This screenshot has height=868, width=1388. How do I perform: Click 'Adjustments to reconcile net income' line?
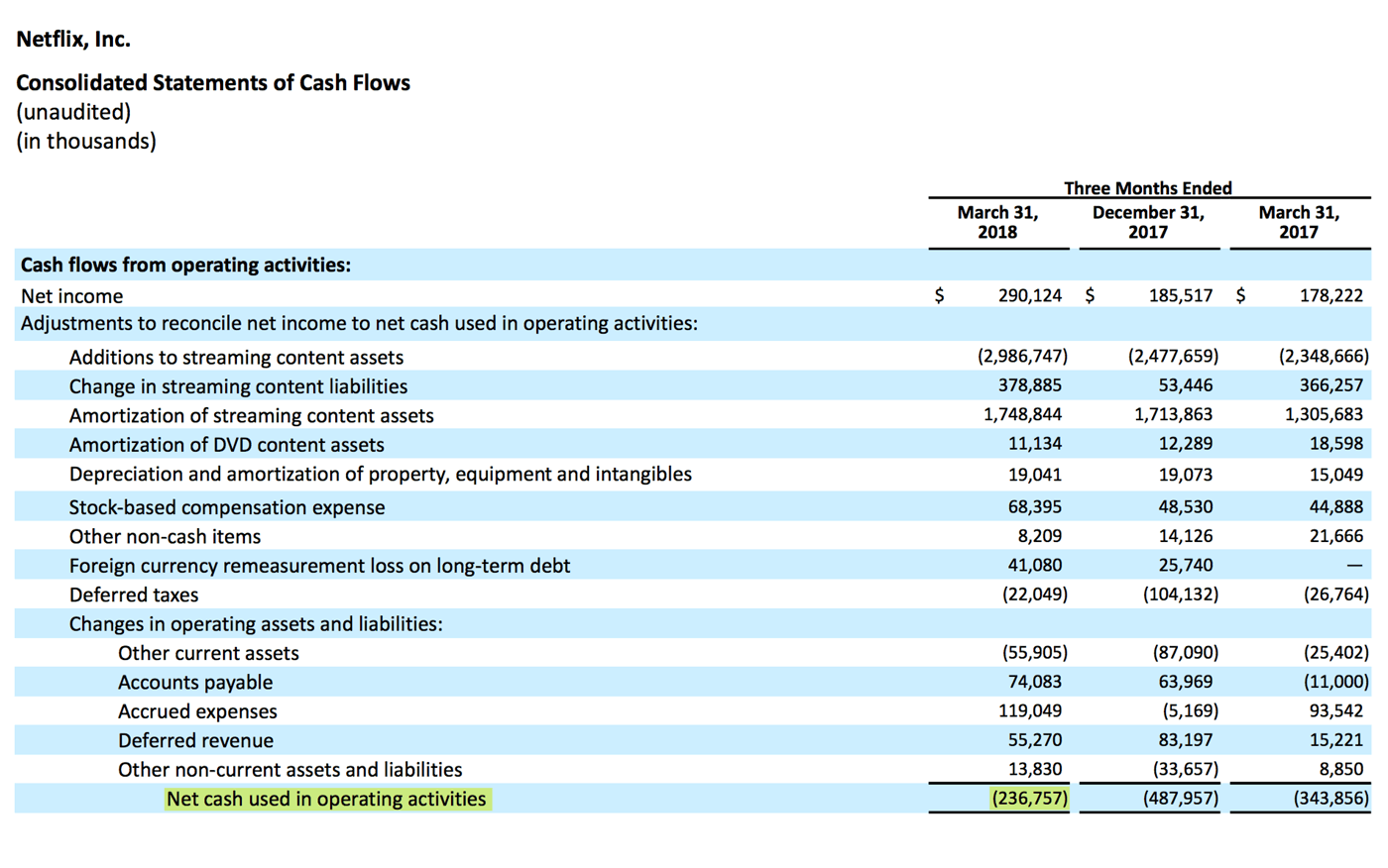[359, 324]
